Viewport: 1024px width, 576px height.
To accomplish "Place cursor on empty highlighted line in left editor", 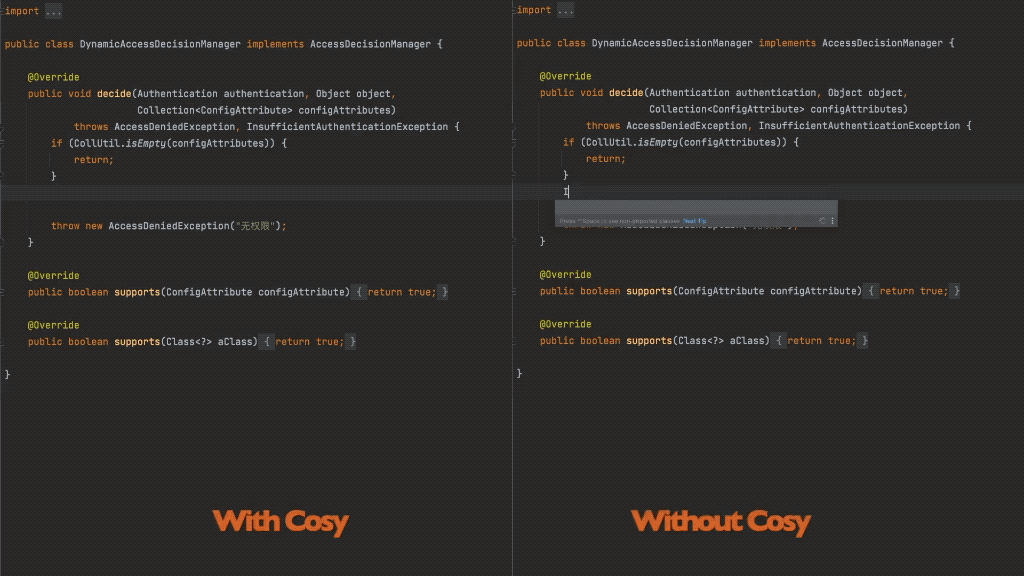I will pos(256,193).
